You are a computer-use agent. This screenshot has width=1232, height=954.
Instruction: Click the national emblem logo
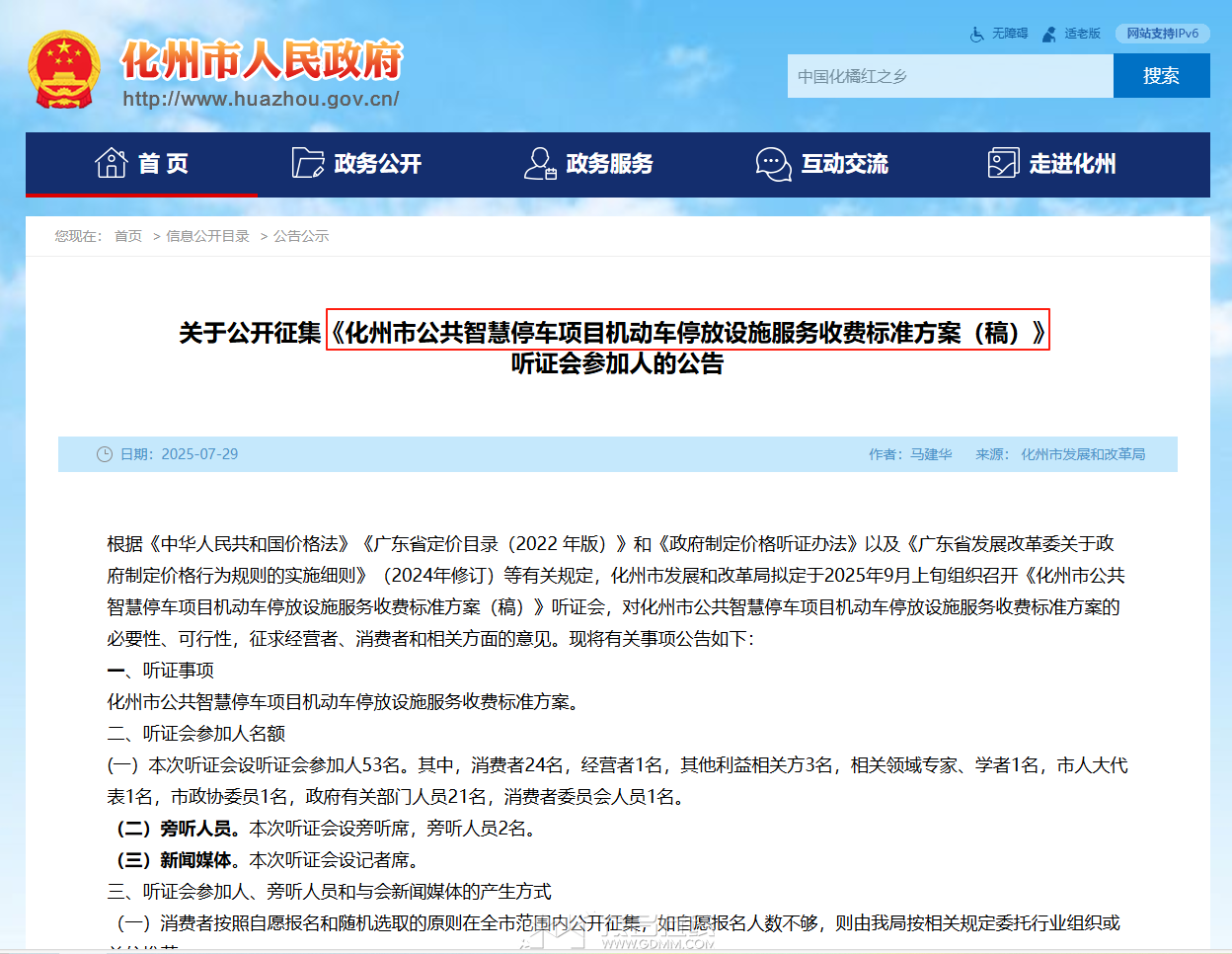click(63, 69)
